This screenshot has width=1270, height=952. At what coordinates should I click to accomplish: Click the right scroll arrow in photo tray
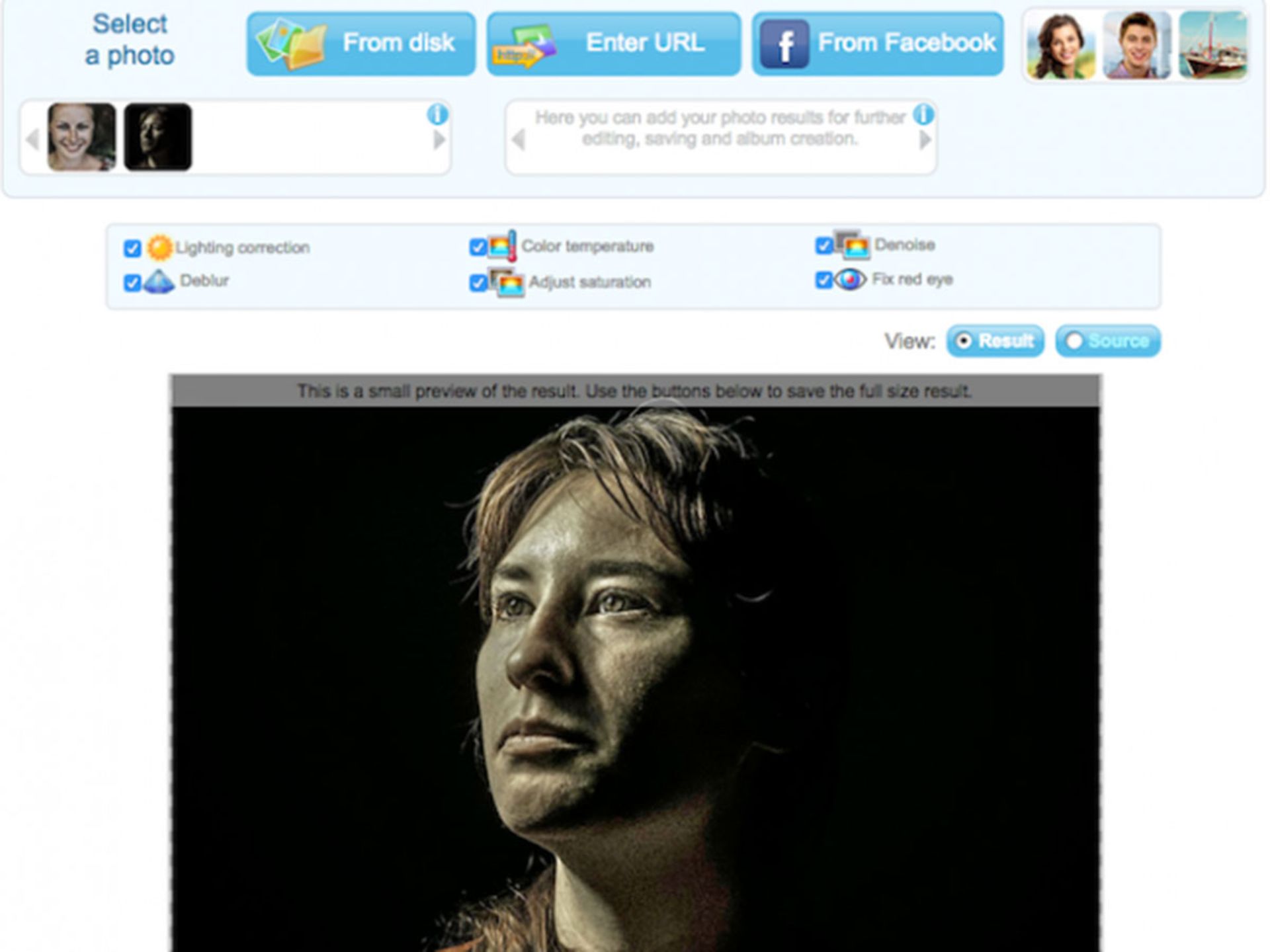(x=438, y=140)
